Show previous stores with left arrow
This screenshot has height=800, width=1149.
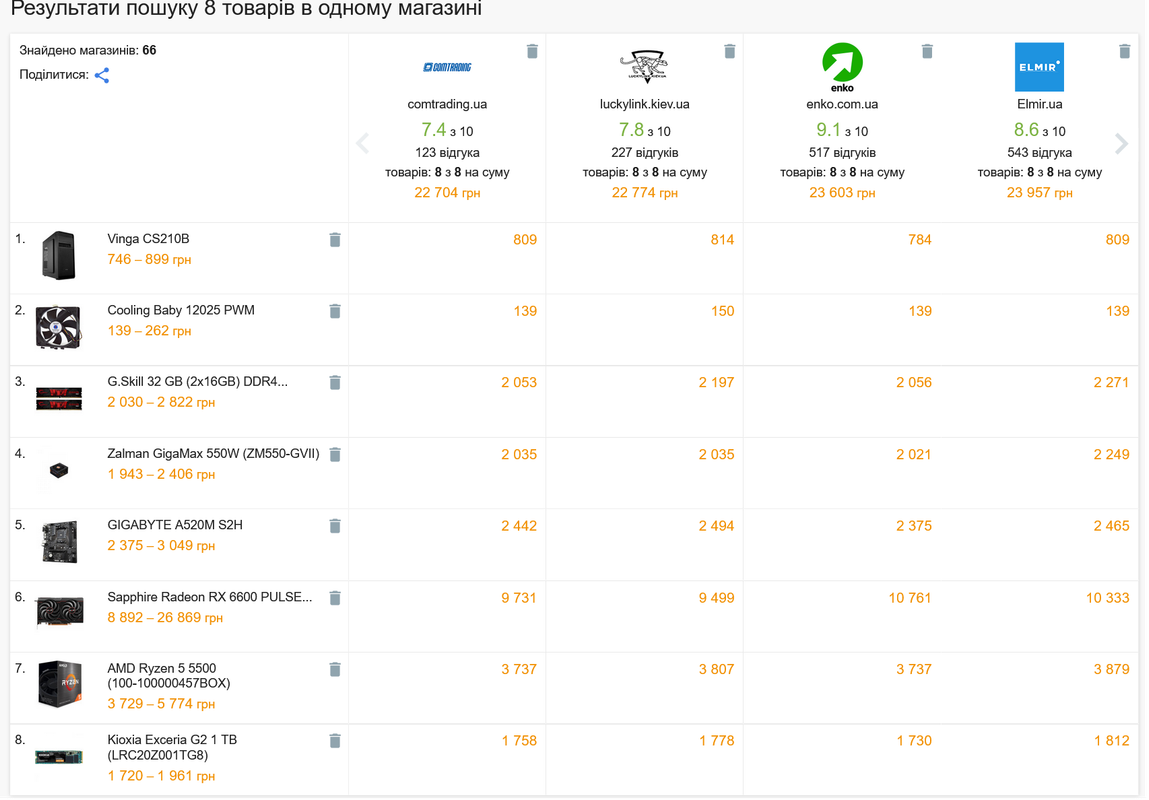pyautogui.click(x=363, y=144)
